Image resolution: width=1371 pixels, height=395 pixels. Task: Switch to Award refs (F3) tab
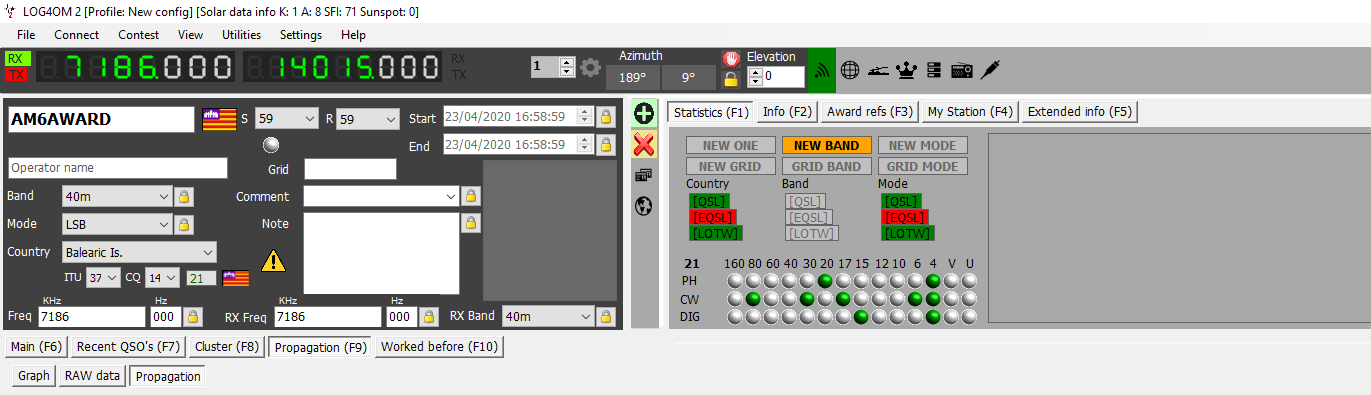tap(870, 112)
